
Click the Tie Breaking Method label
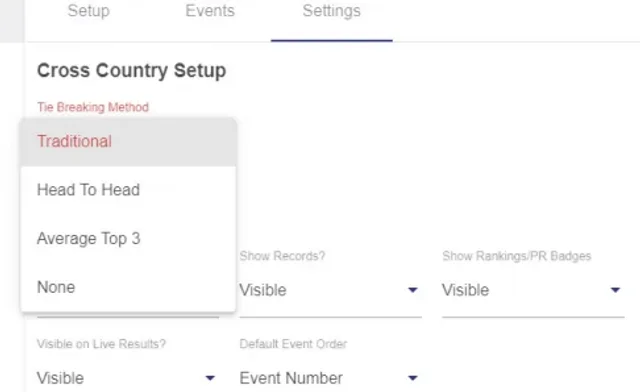tap(93, 107)
